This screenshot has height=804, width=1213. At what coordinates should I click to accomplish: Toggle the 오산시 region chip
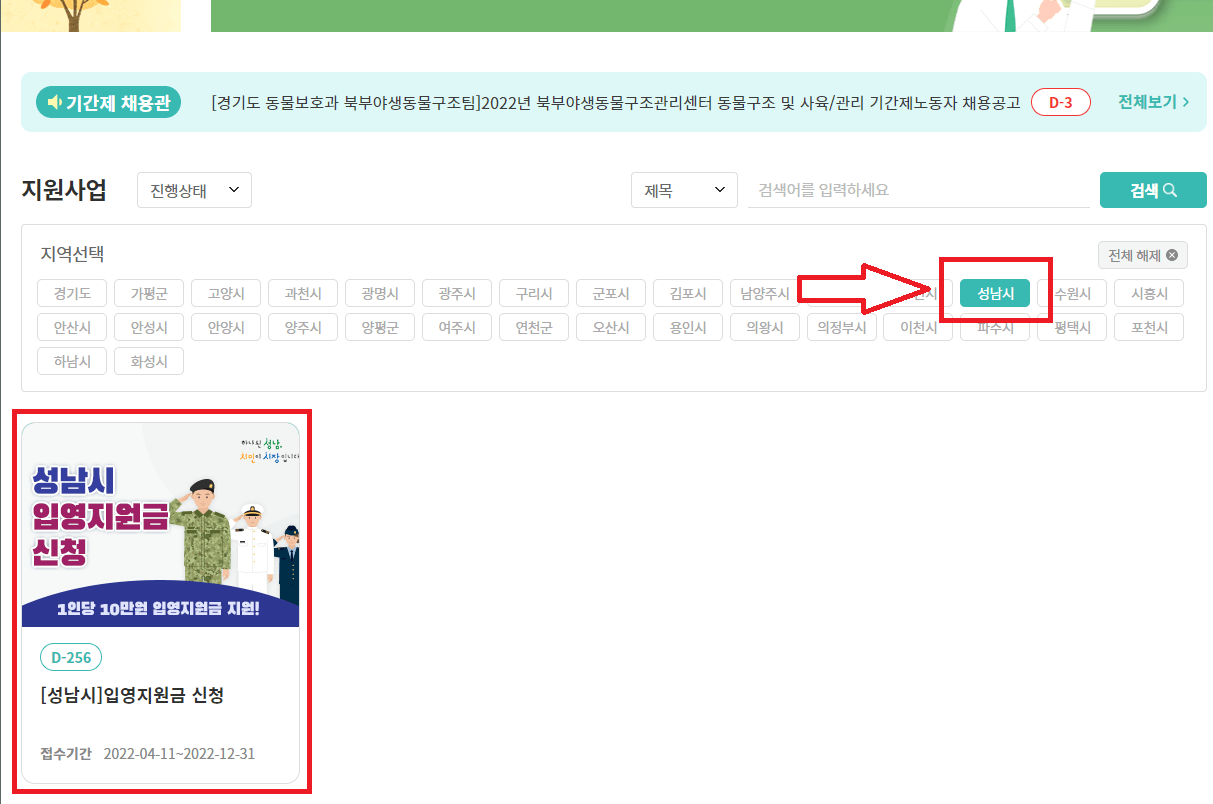point(611,327)
